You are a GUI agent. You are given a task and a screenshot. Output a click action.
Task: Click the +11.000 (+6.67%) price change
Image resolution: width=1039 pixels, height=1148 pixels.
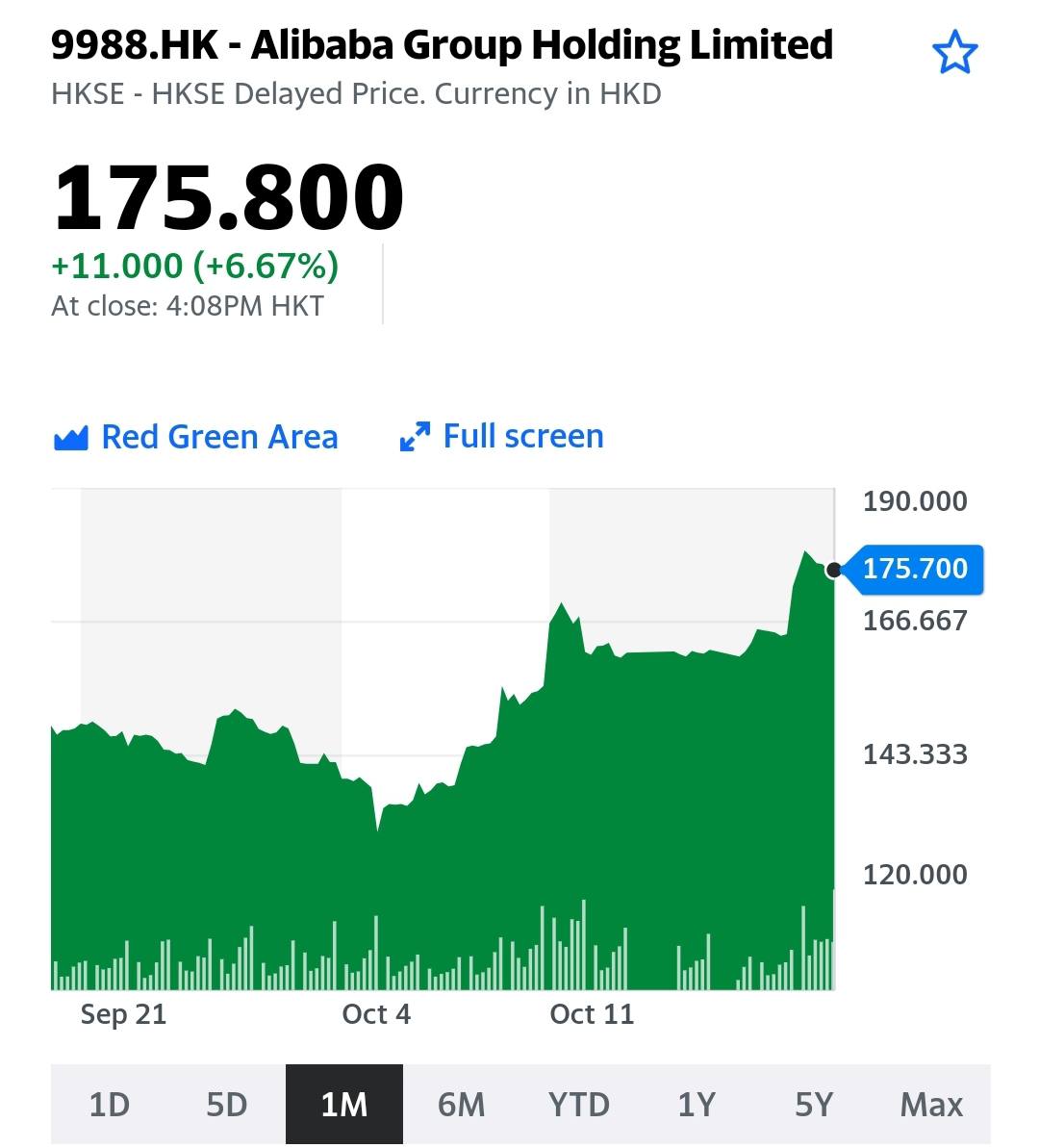pos(194,265)
